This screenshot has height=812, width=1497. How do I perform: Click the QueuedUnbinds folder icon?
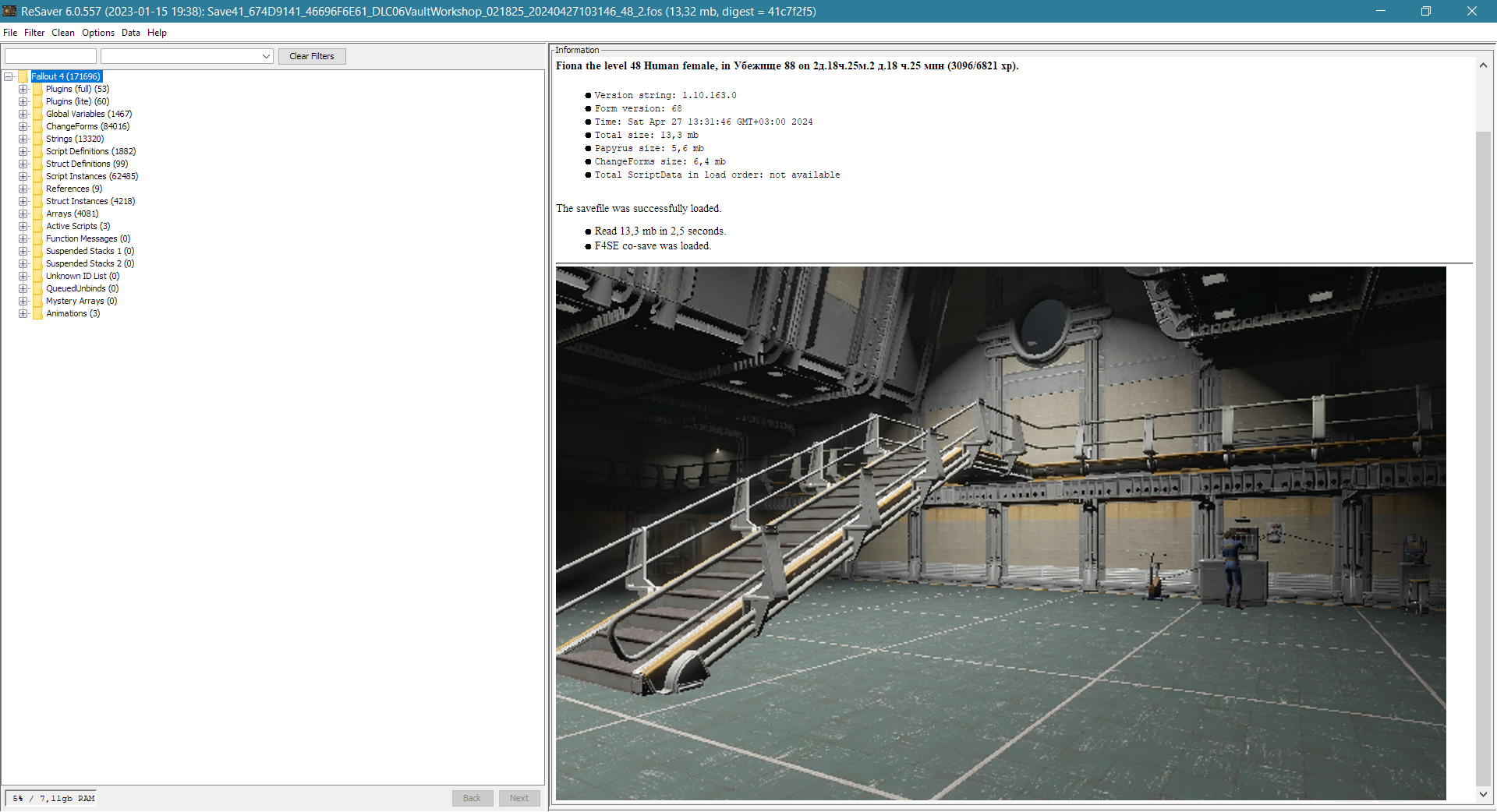tap(37, 288)
